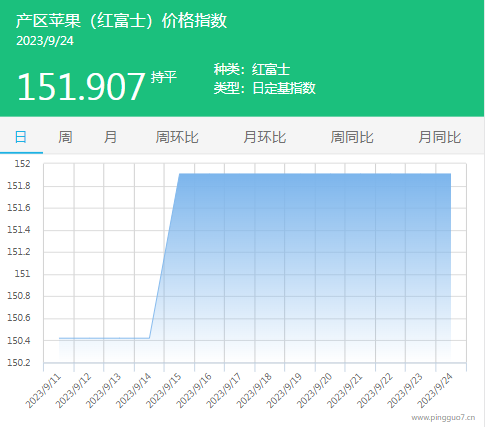Click the 2023/9/11 x-axis date label
The height and width of the screenshot is (427, 485).
click(44, 391)
